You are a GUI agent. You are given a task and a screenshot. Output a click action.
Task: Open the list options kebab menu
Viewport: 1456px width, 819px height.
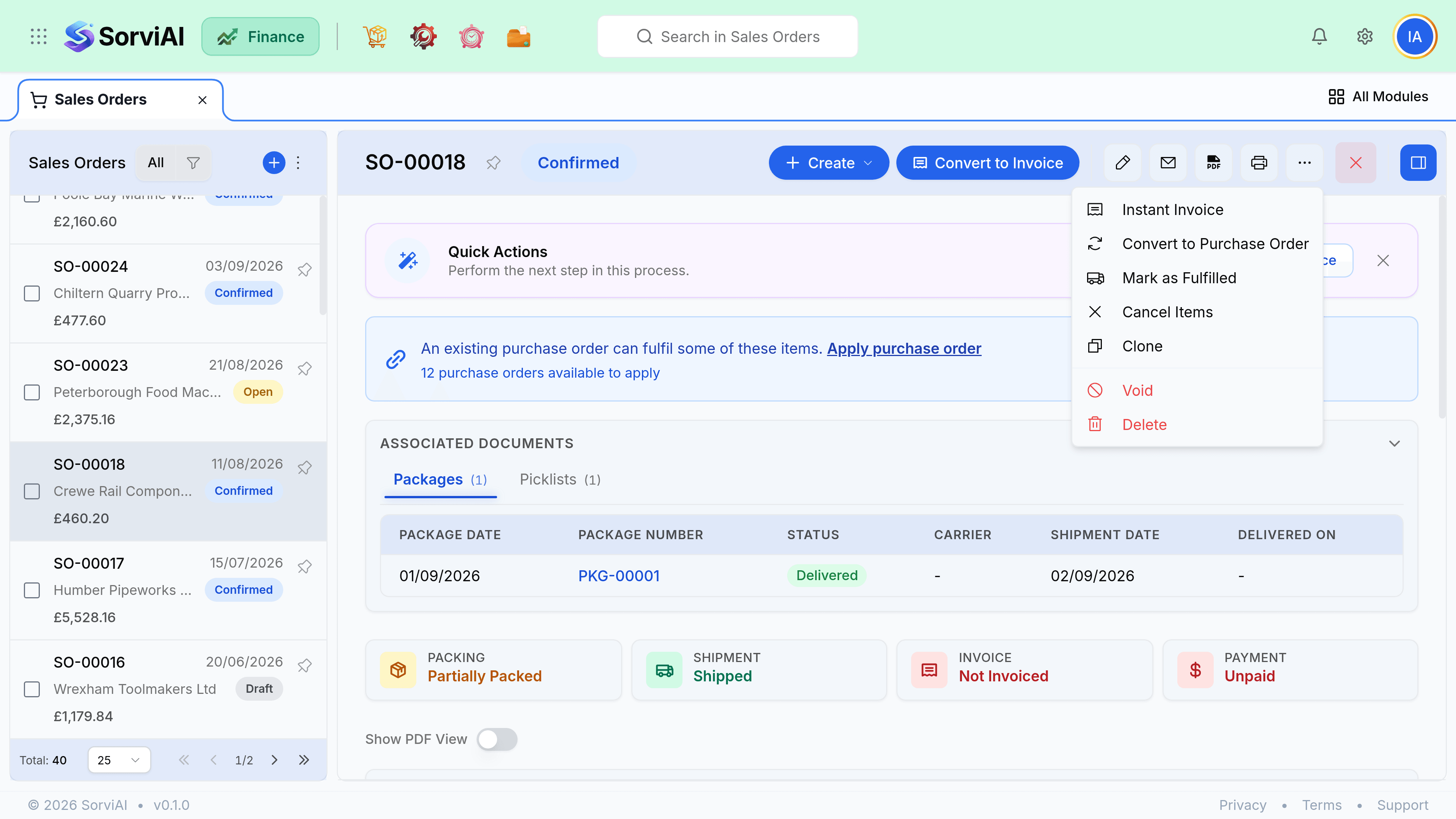pyautogui.click(x=298, y=163)
